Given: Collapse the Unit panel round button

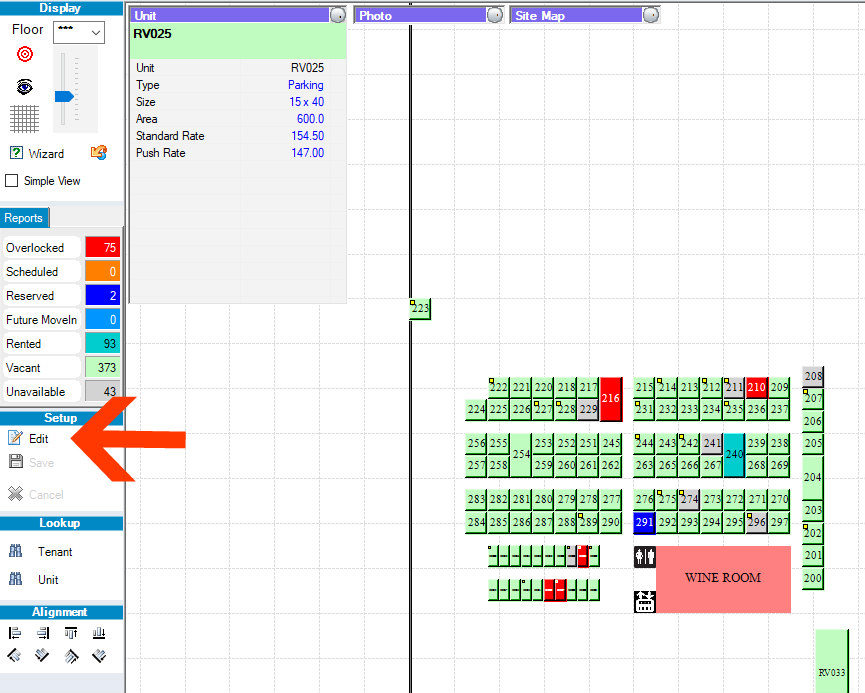Looking at the screenshot, I should pyautogui.click(x=338, y=15).
